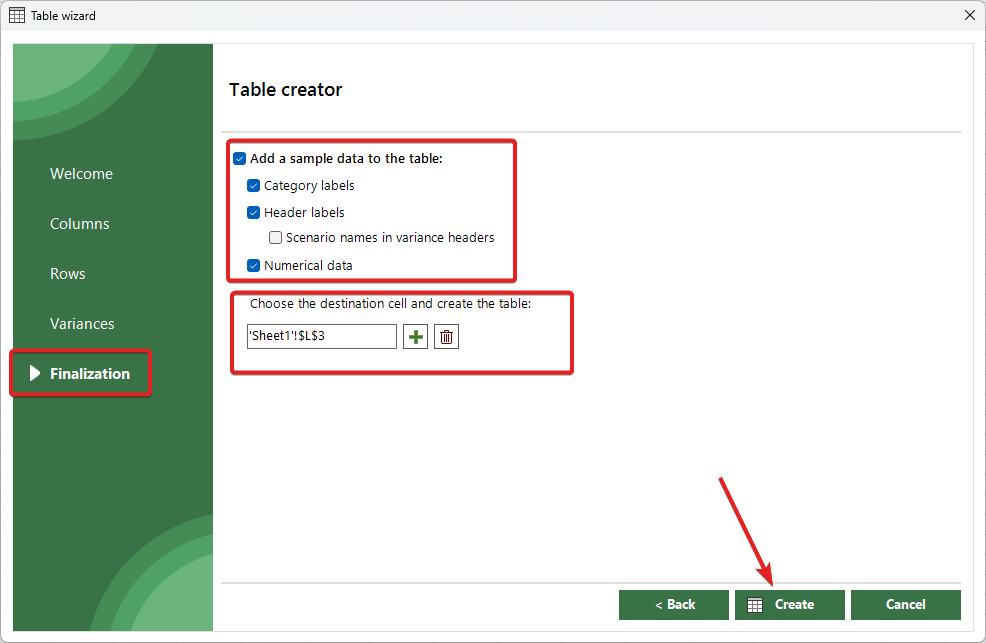Viewport: 986px width, 643px height.
Task: Click the red trash bin icon
Action: 447,337
